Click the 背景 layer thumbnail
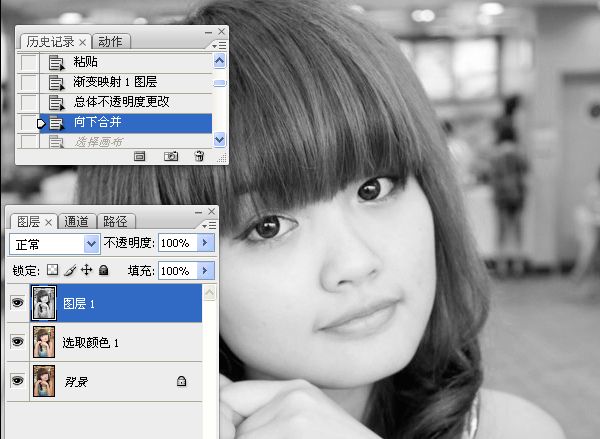Viewport: 600px width, 439px height. [x=44, y=381]
